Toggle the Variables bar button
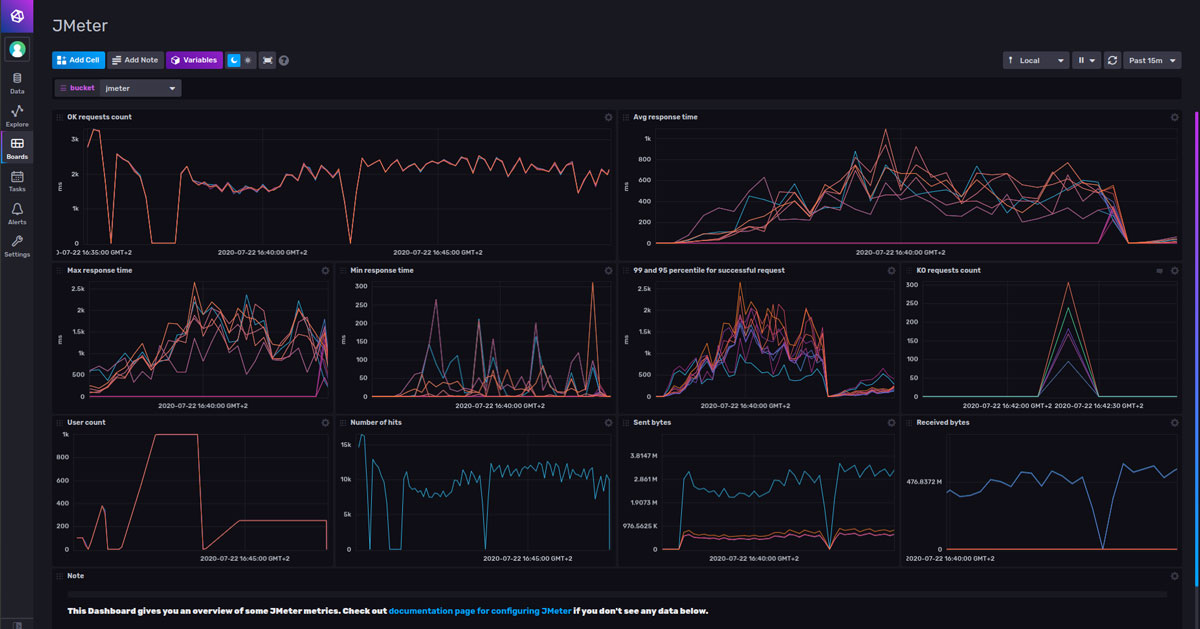Screen dimensions: 1200x629 pos(194,60)
